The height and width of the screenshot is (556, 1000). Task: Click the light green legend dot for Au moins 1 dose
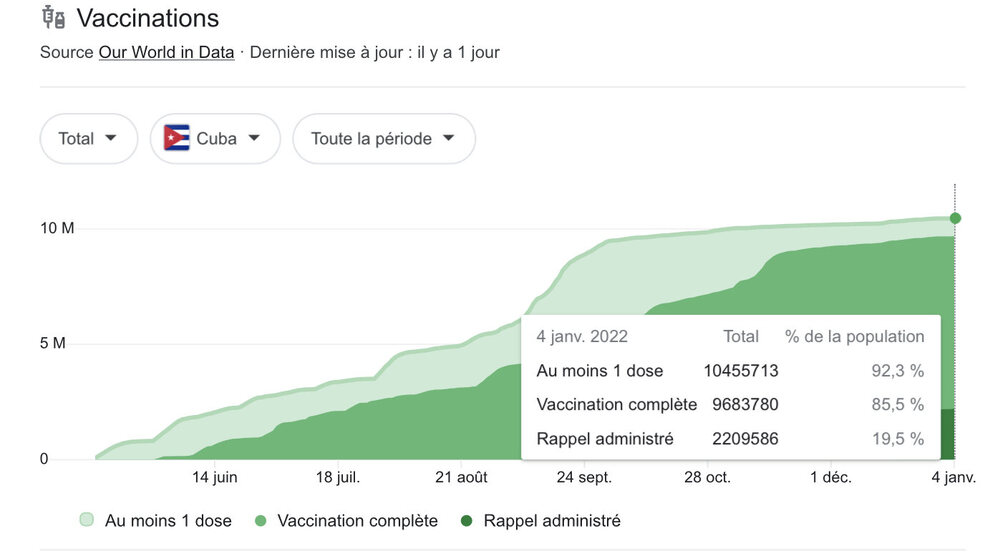(x=87, y=521)
